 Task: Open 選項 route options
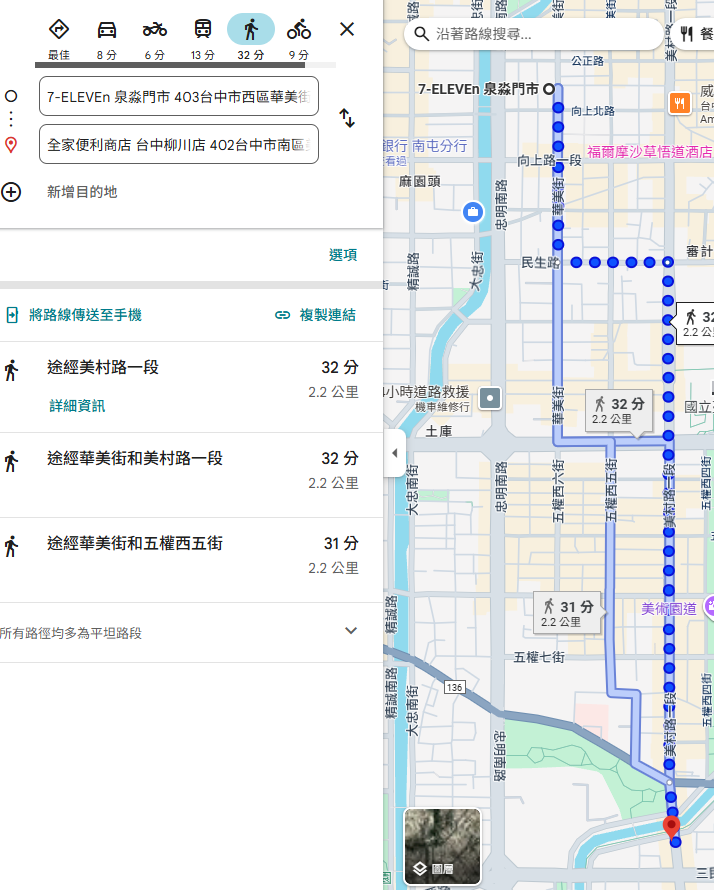coord(343,255)
